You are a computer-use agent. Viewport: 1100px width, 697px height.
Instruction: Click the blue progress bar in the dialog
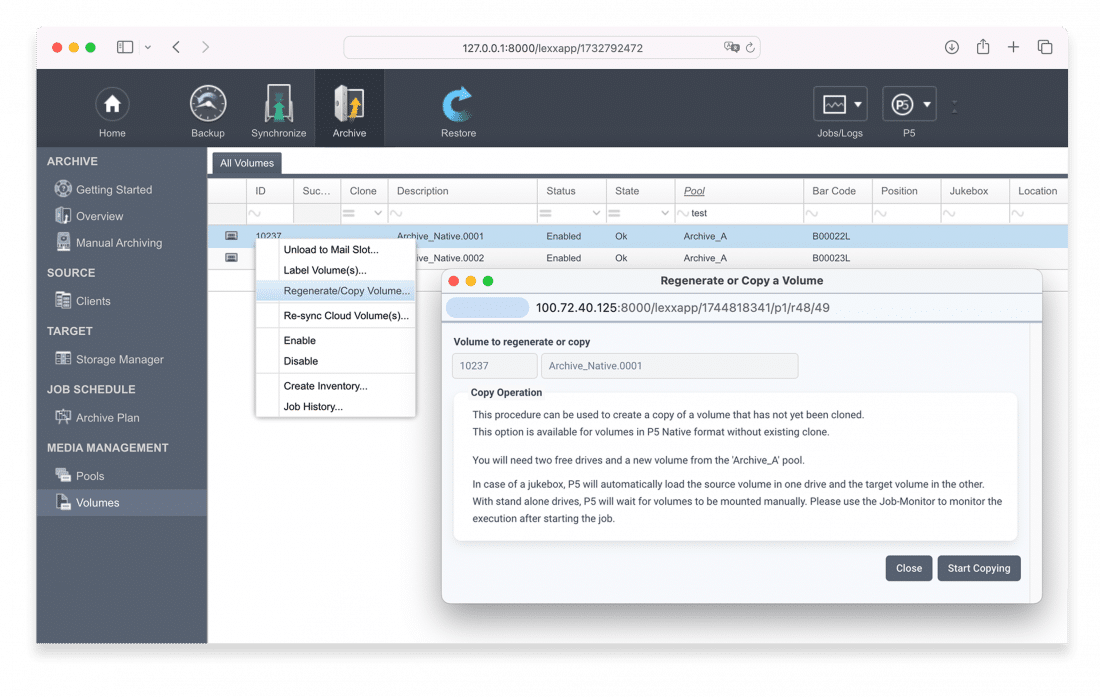tap(487, 308)
